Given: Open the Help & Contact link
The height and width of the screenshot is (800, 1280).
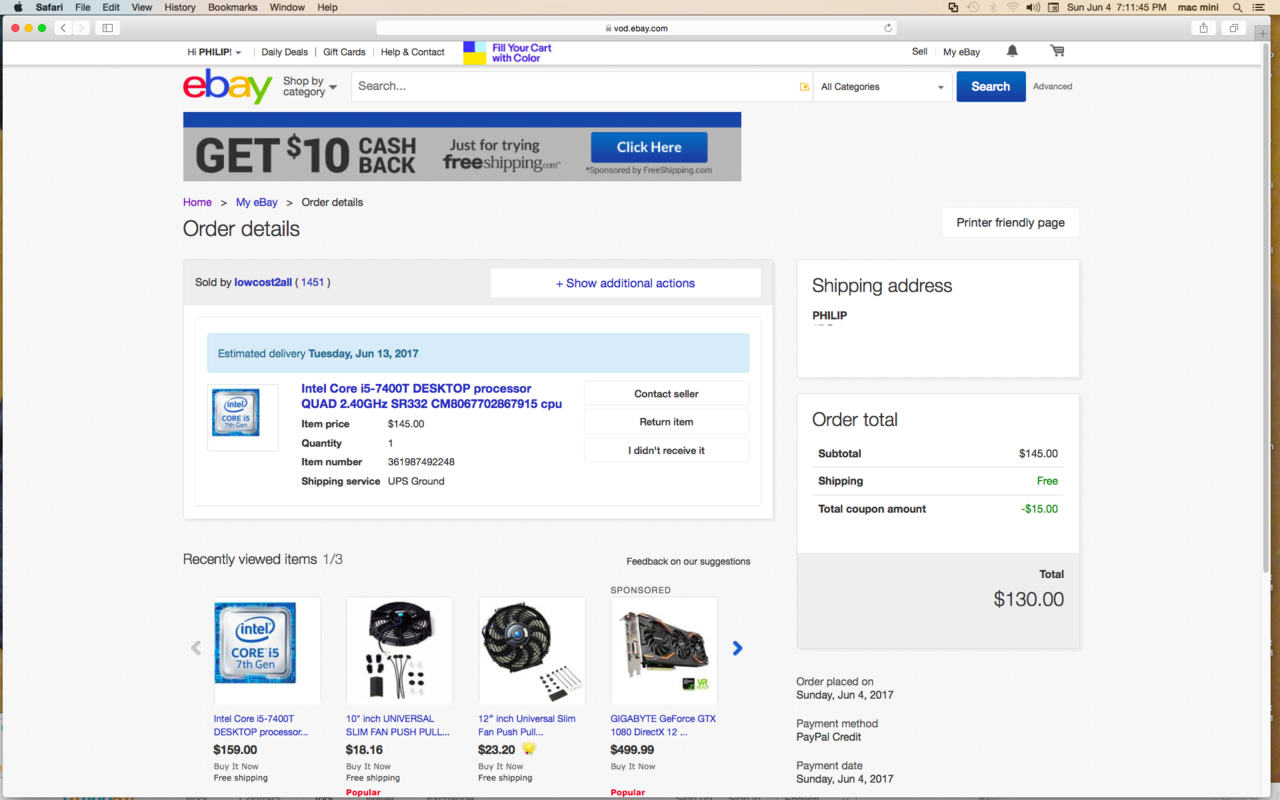Looking at the screenshot, I should coord(412,52).
